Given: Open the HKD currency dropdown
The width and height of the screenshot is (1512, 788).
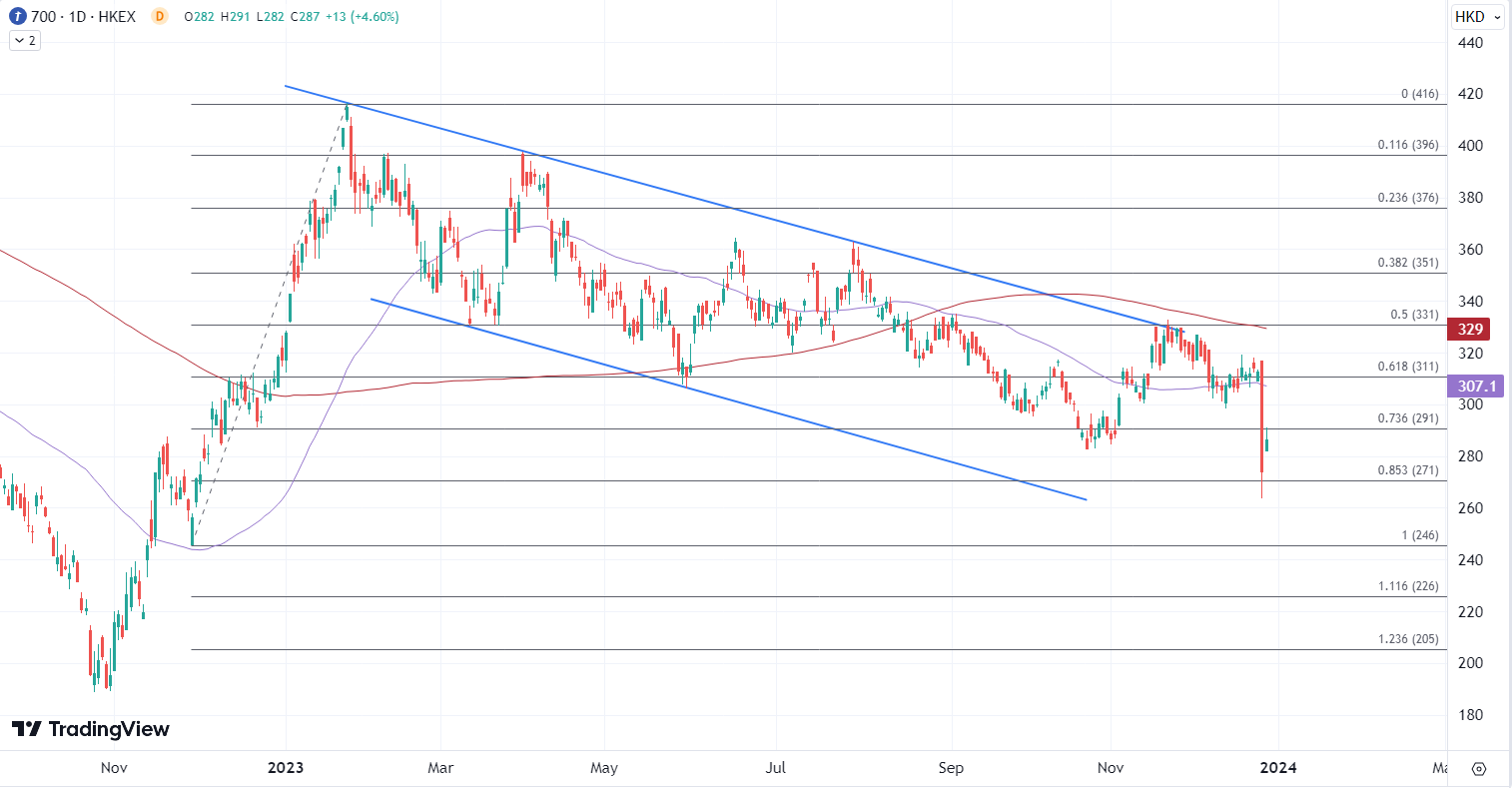Looking at the screenshot, I should (1479, 16).
